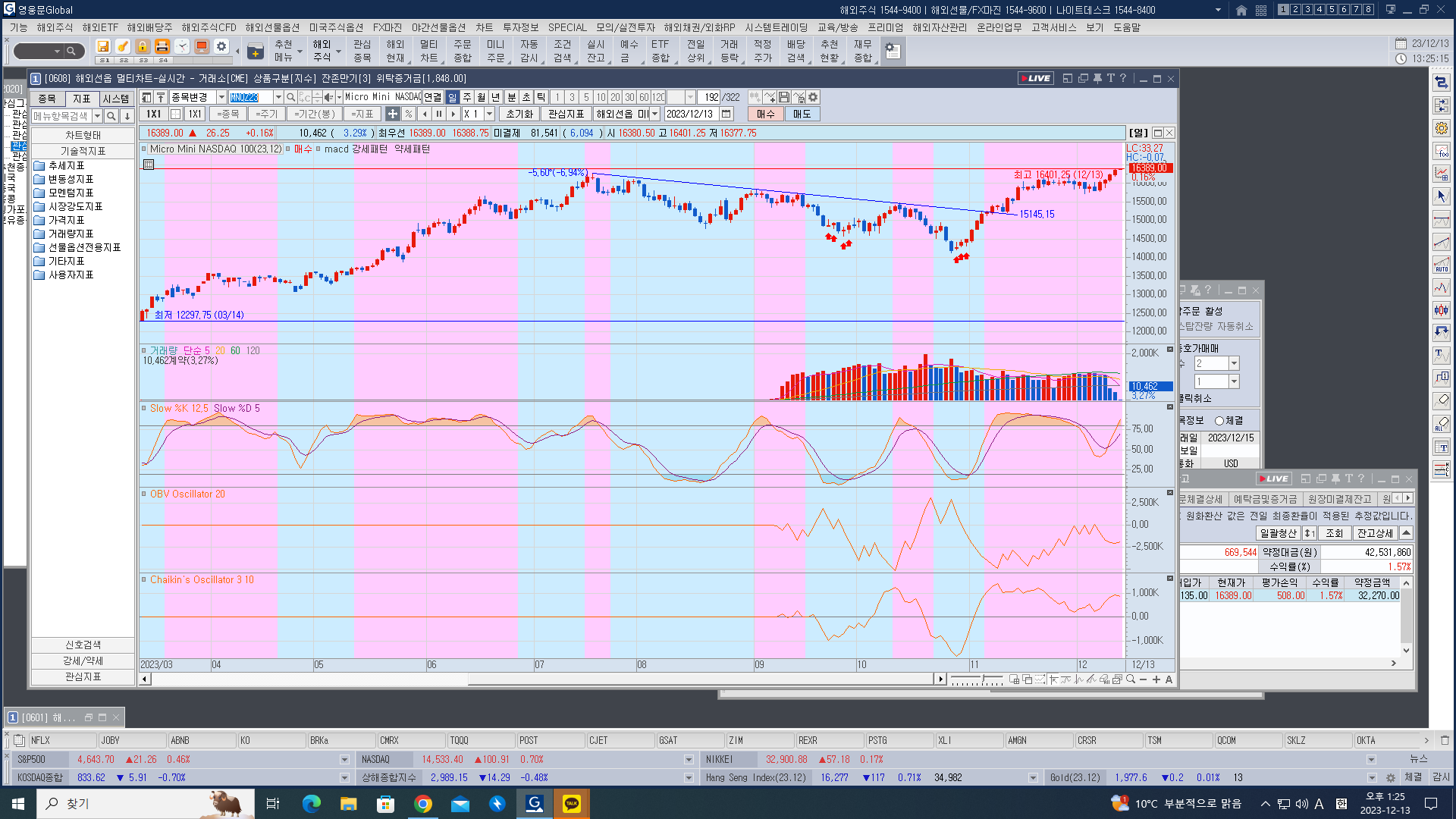Click the lock icon in top toolbar

coord(143,47)
